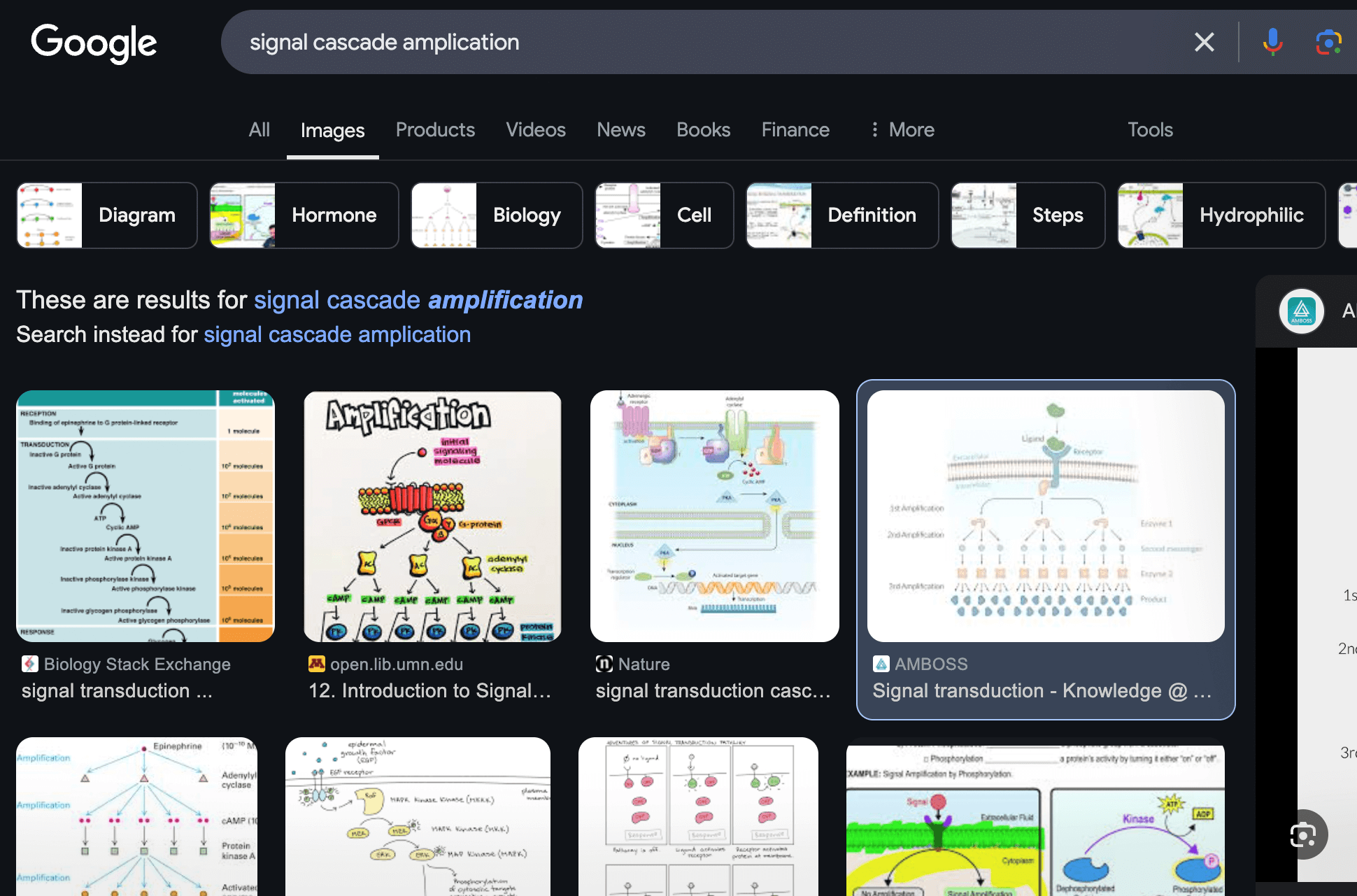The image size is (1357, 896).
Task: Switch to the Videos tab
Action: (x=535, y=129)
